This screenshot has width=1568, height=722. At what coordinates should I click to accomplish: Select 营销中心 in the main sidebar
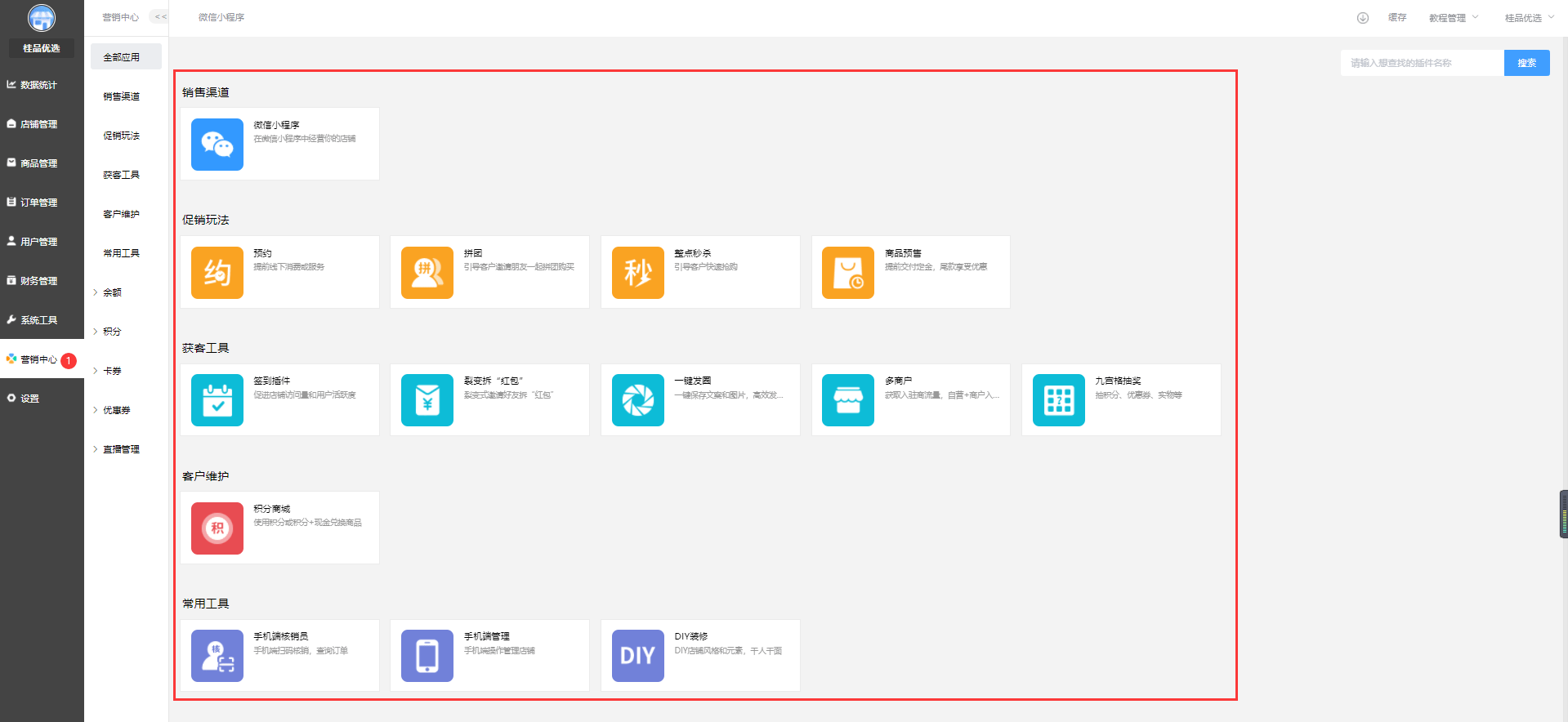click(42, 359)
